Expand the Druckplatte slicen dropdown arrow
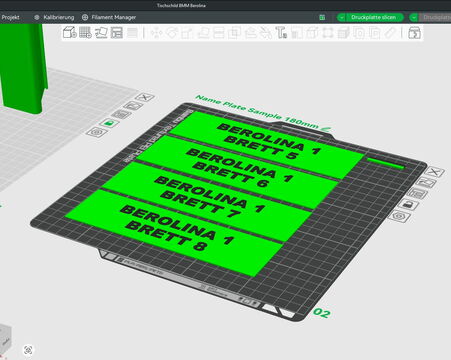 click(342, 17)
